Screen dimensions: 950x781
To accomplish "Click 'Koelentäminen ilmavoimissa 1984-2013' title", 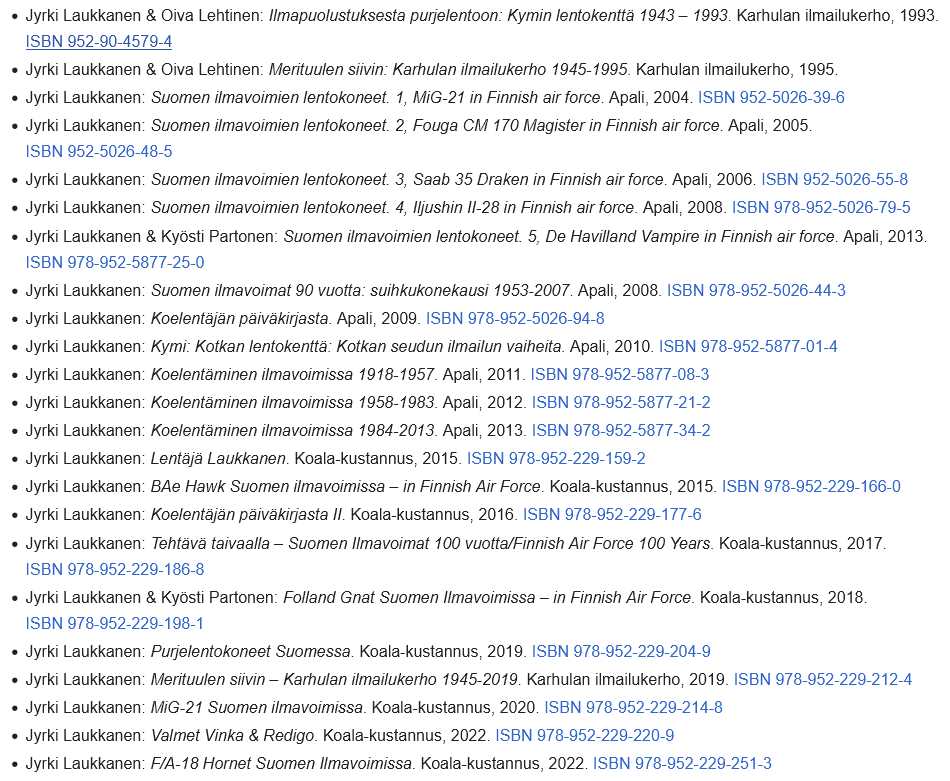I will pos(293,430).
